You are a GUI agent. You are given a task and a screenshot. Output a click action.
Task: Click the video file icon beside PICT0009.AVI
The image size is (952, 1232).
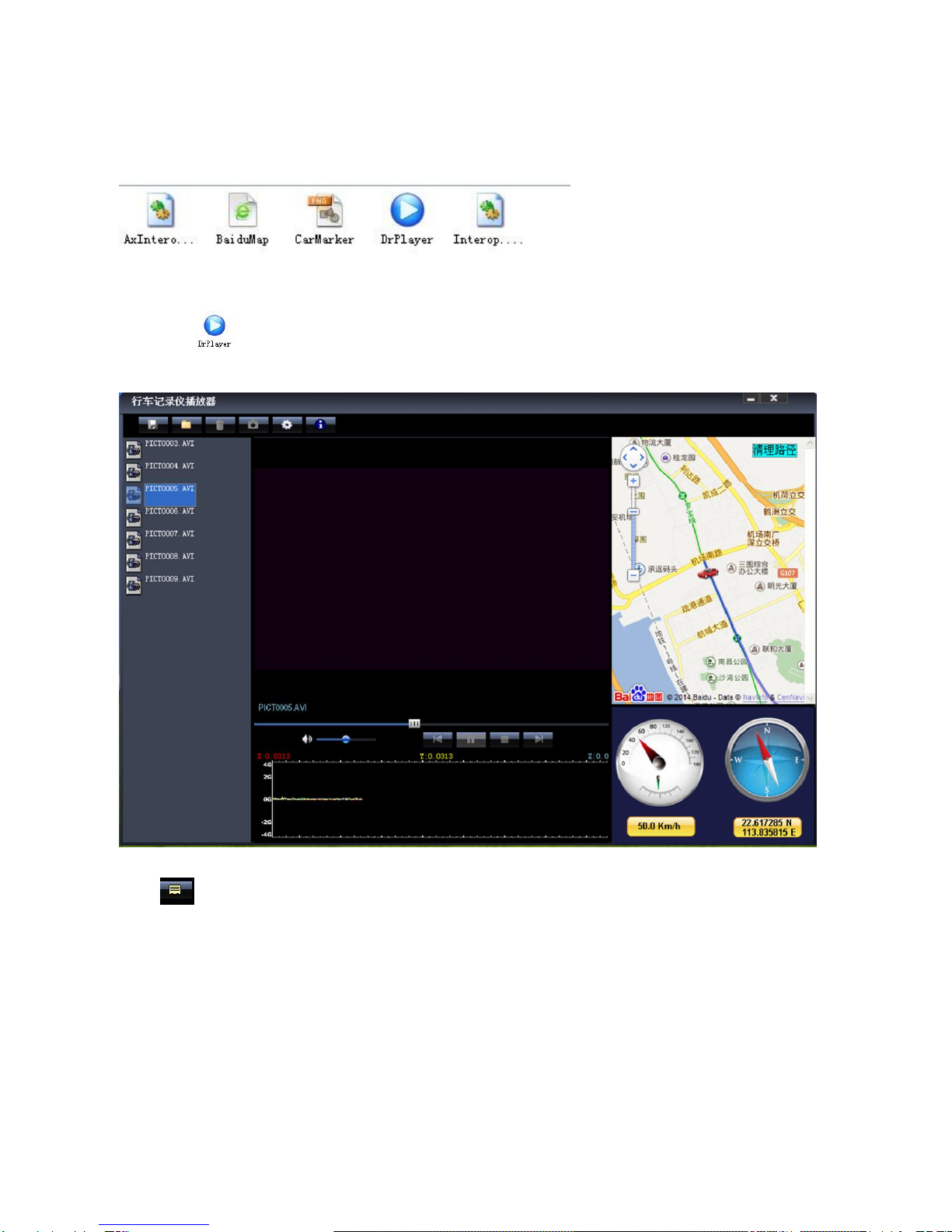point(134,585)
